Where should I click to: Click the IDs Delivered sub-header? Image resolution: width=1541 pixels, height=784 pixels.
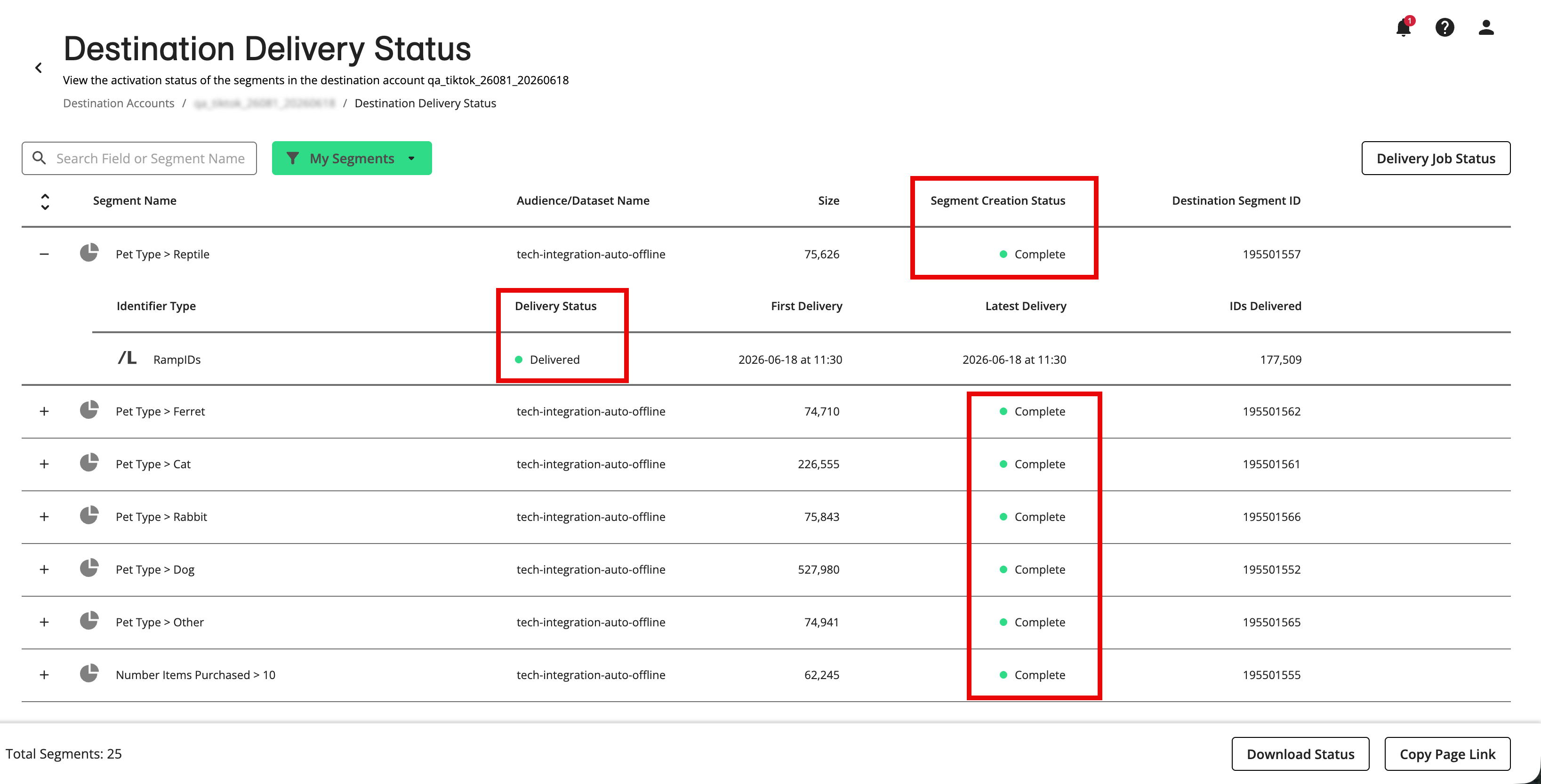(x=1265, y=306)
